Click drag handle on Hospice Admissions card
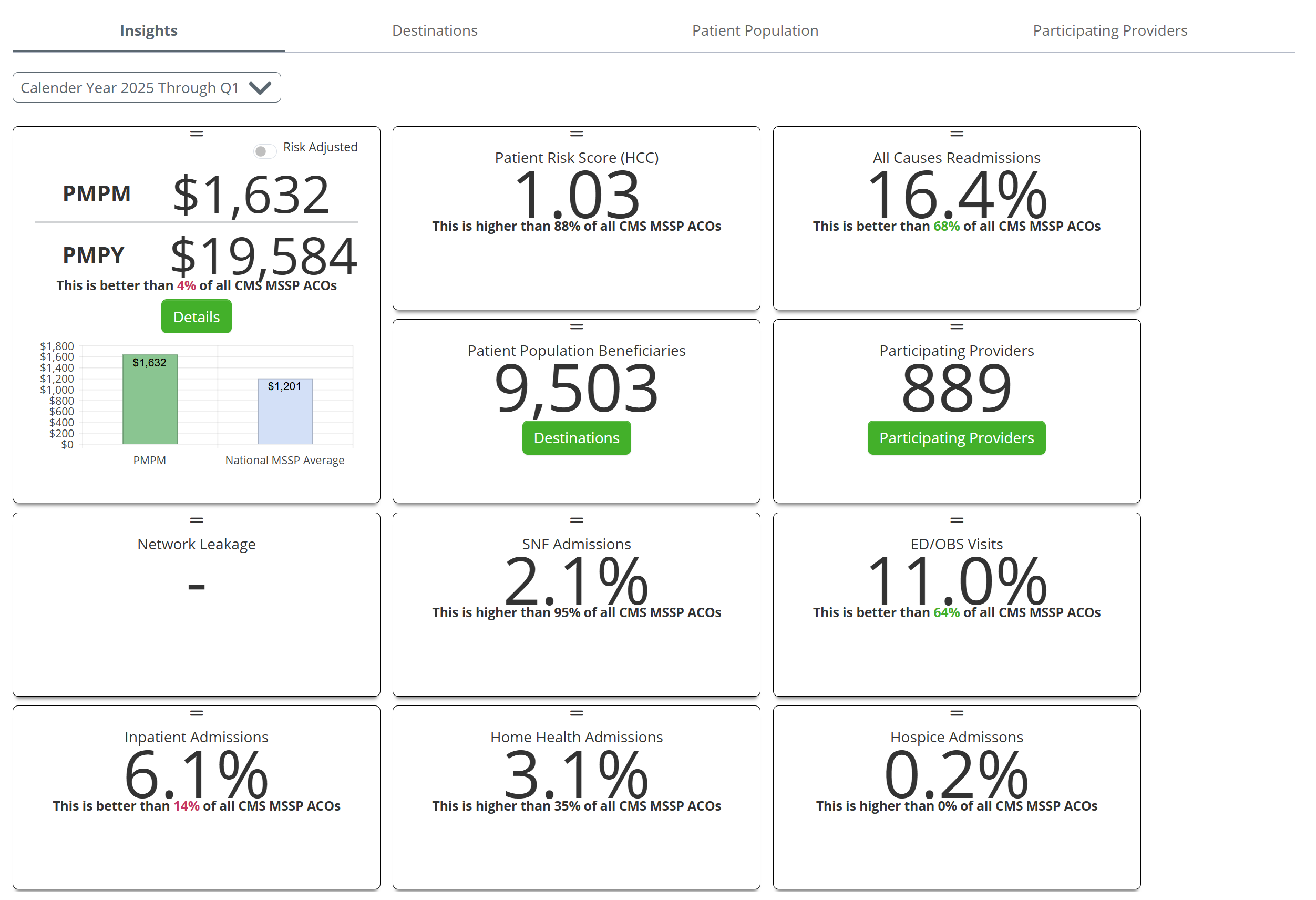 [957, 713]
